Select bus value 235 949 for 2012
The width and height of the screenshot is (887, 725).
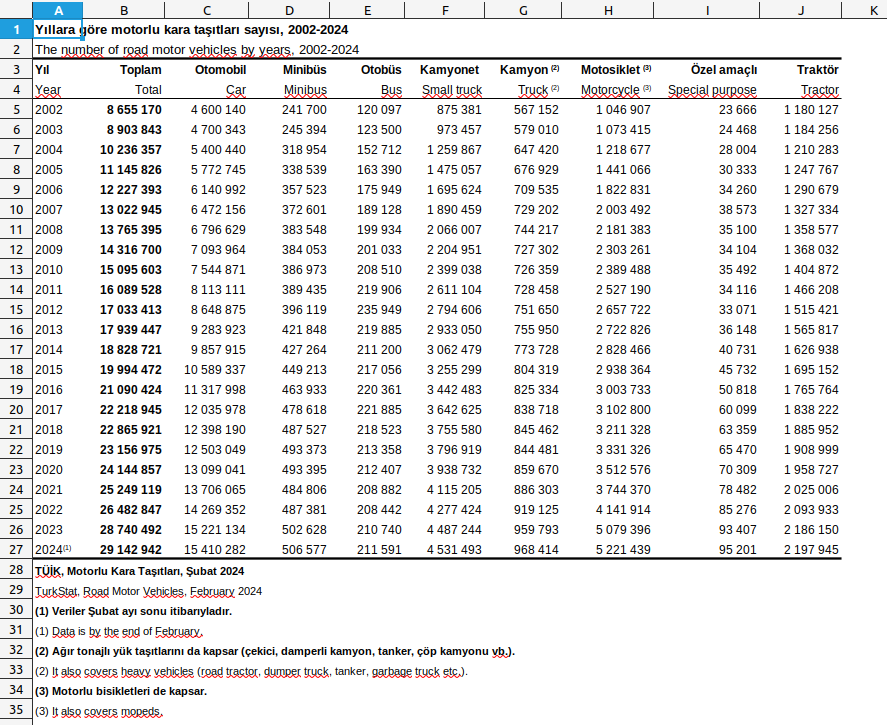tap(379, 310)
